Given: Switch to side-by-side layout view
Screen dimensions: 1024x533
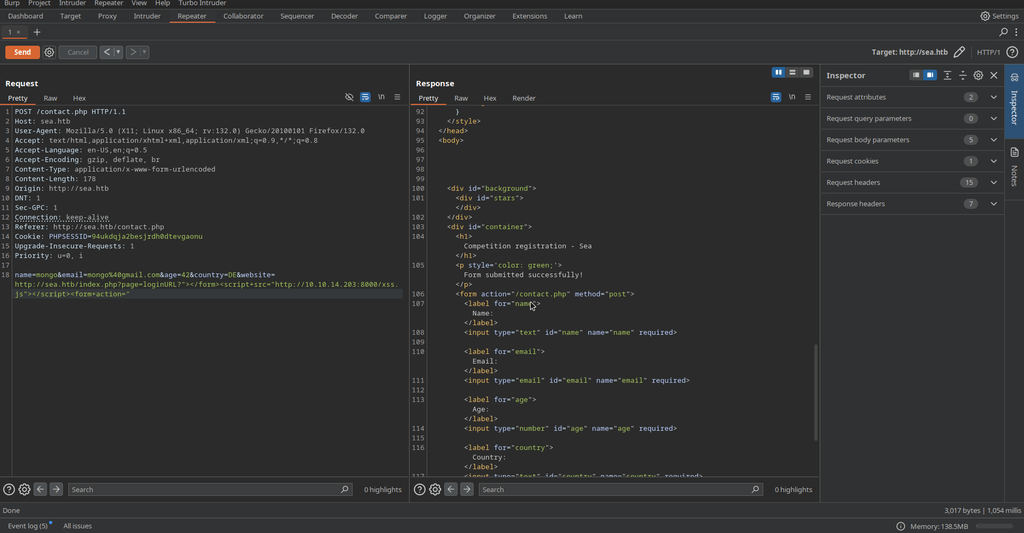Looking at the screenshot, I should pos(778,72).
